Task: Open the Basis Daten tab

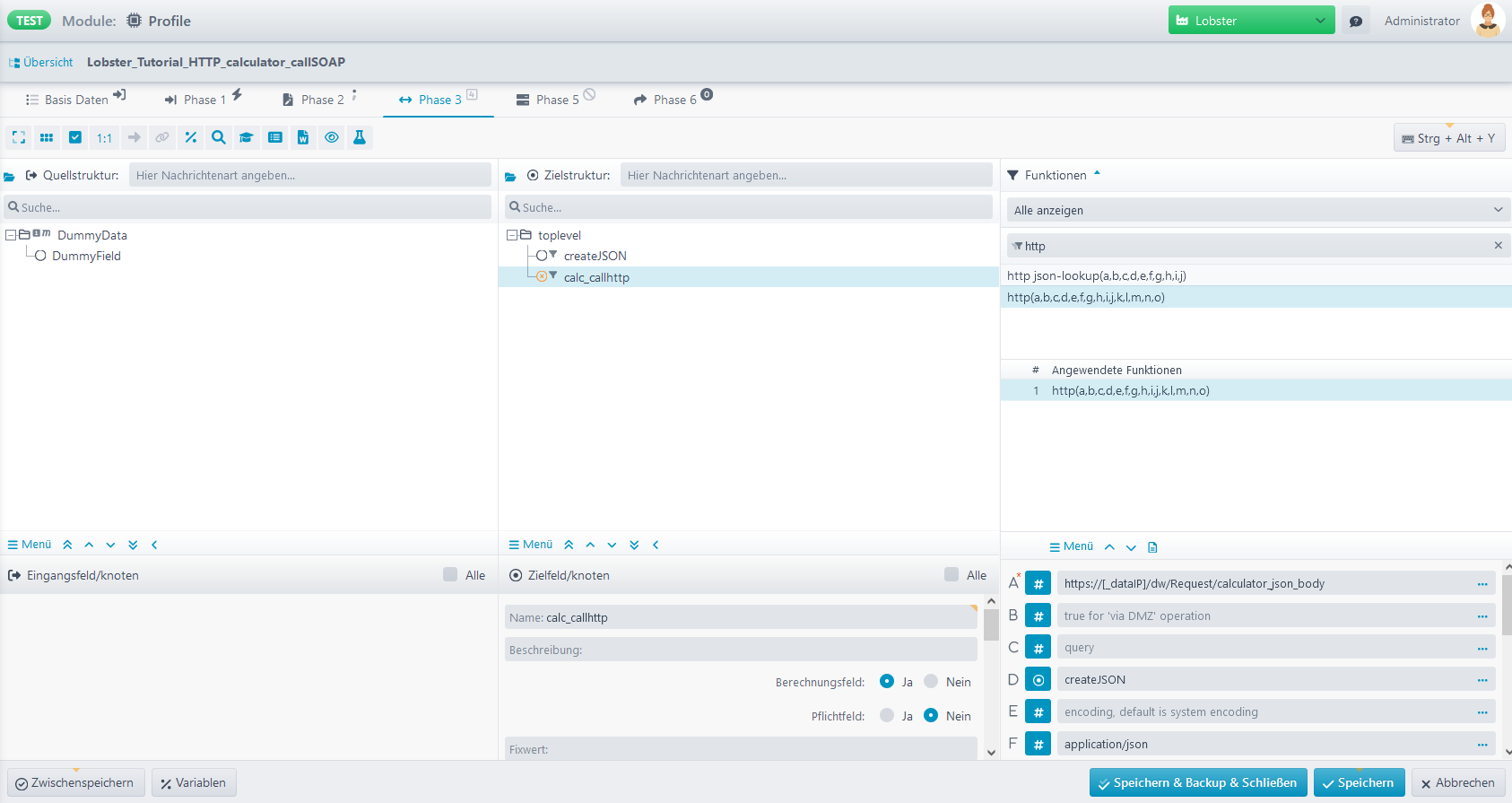Action: coord(75,100)
